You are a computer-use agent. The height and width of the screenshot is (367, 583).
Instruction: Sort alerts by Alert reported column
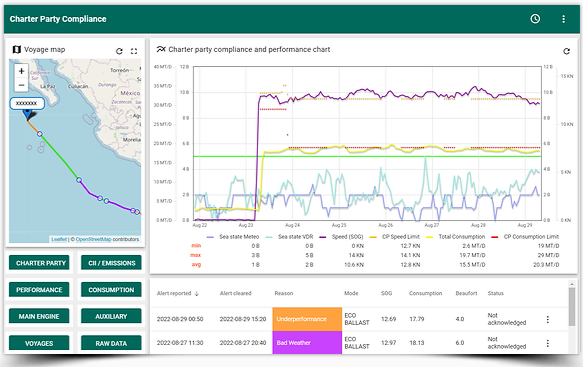point(178,293)
